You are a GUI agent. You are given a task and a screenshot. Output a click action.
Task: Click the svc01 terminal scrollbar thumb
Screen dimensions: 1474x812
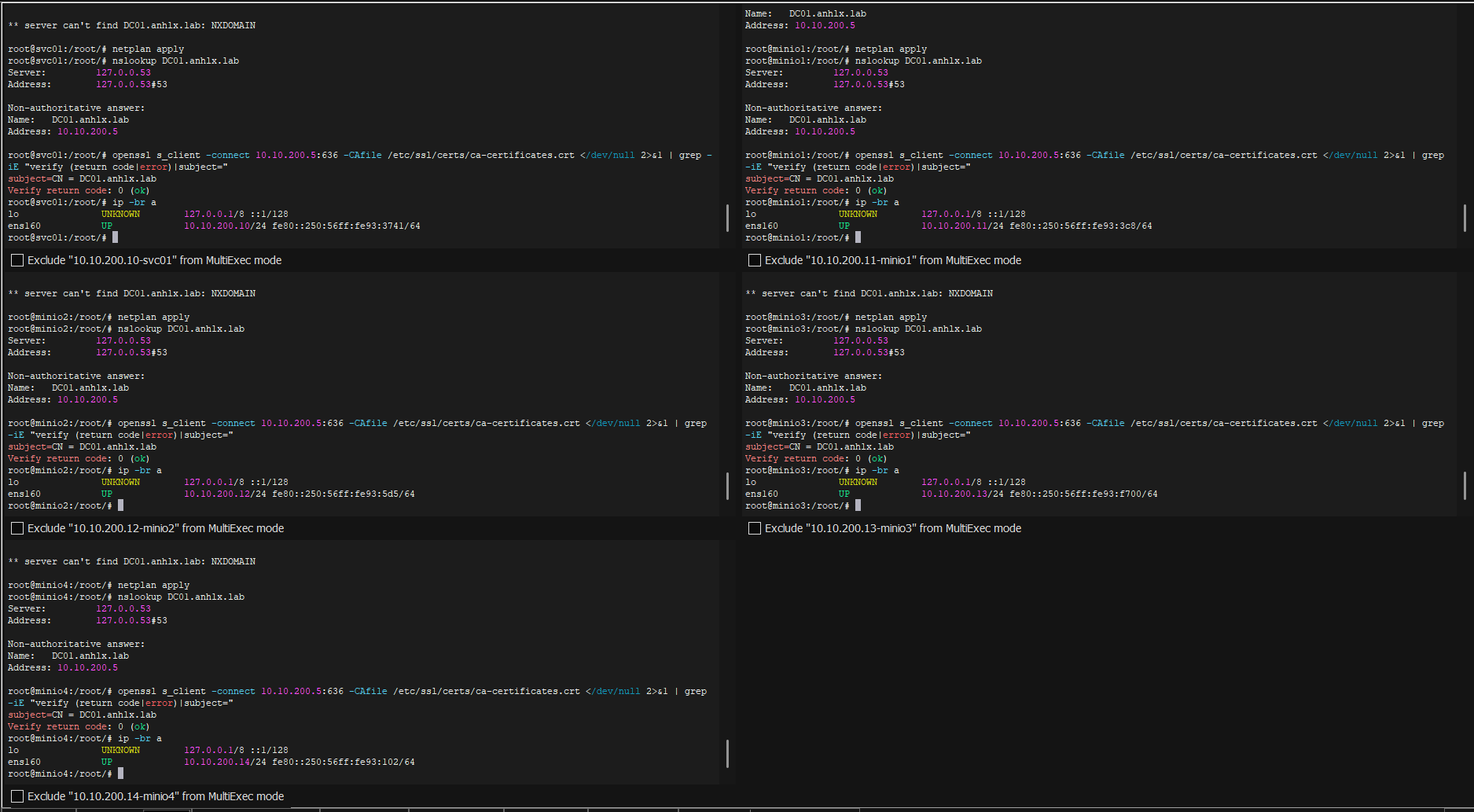(x=727, y=218)
